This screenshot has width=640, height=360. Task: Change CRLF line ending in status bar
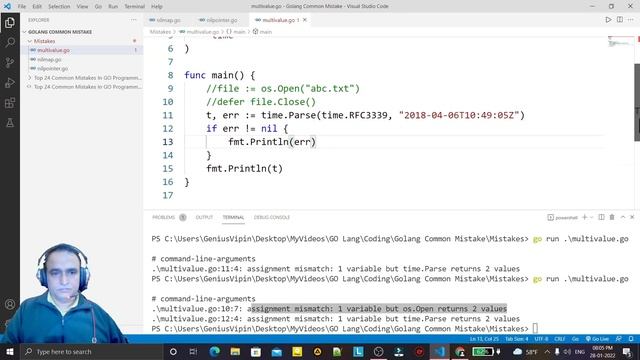559,339
